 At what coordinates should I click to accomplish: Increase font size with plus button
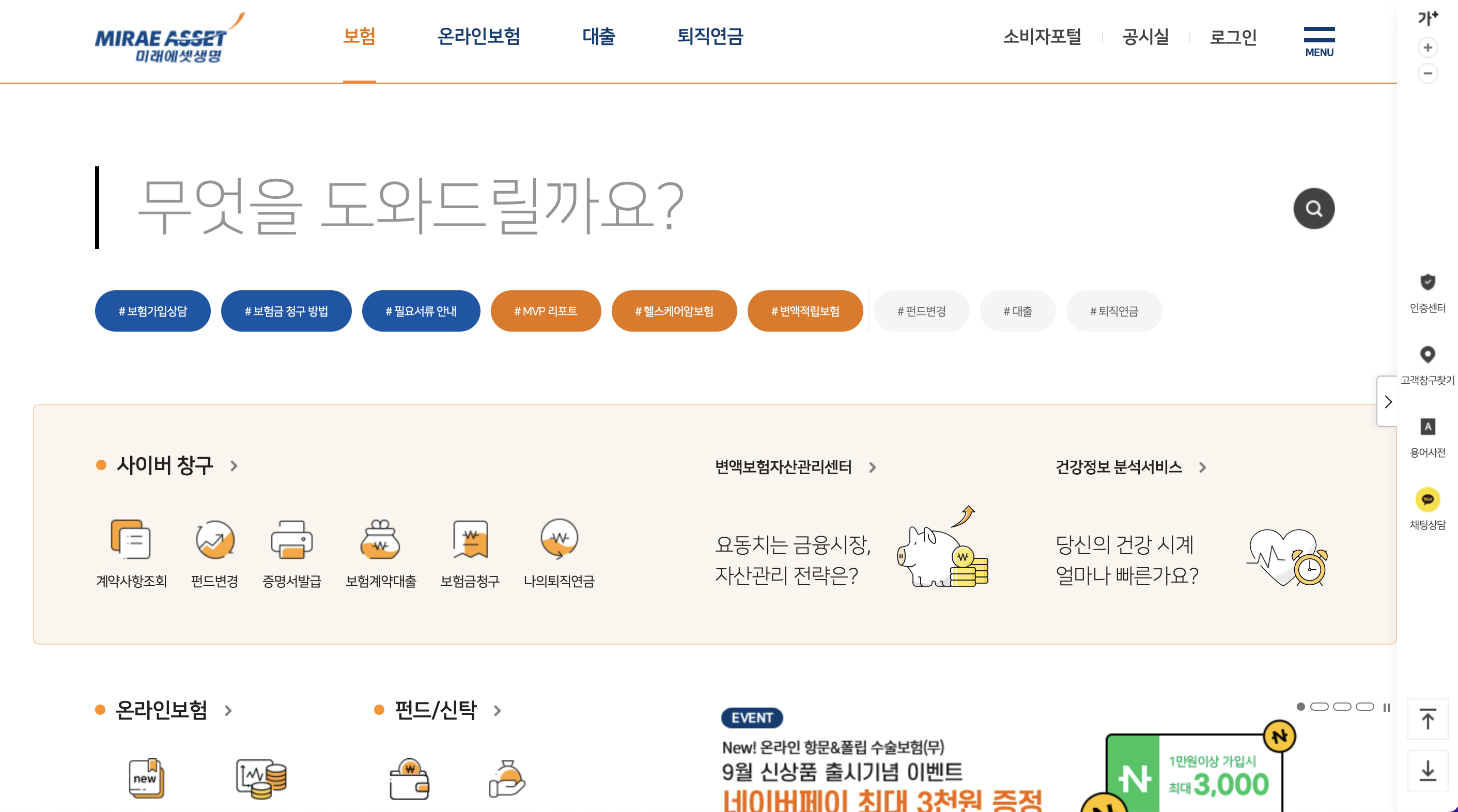point(1428,48)
